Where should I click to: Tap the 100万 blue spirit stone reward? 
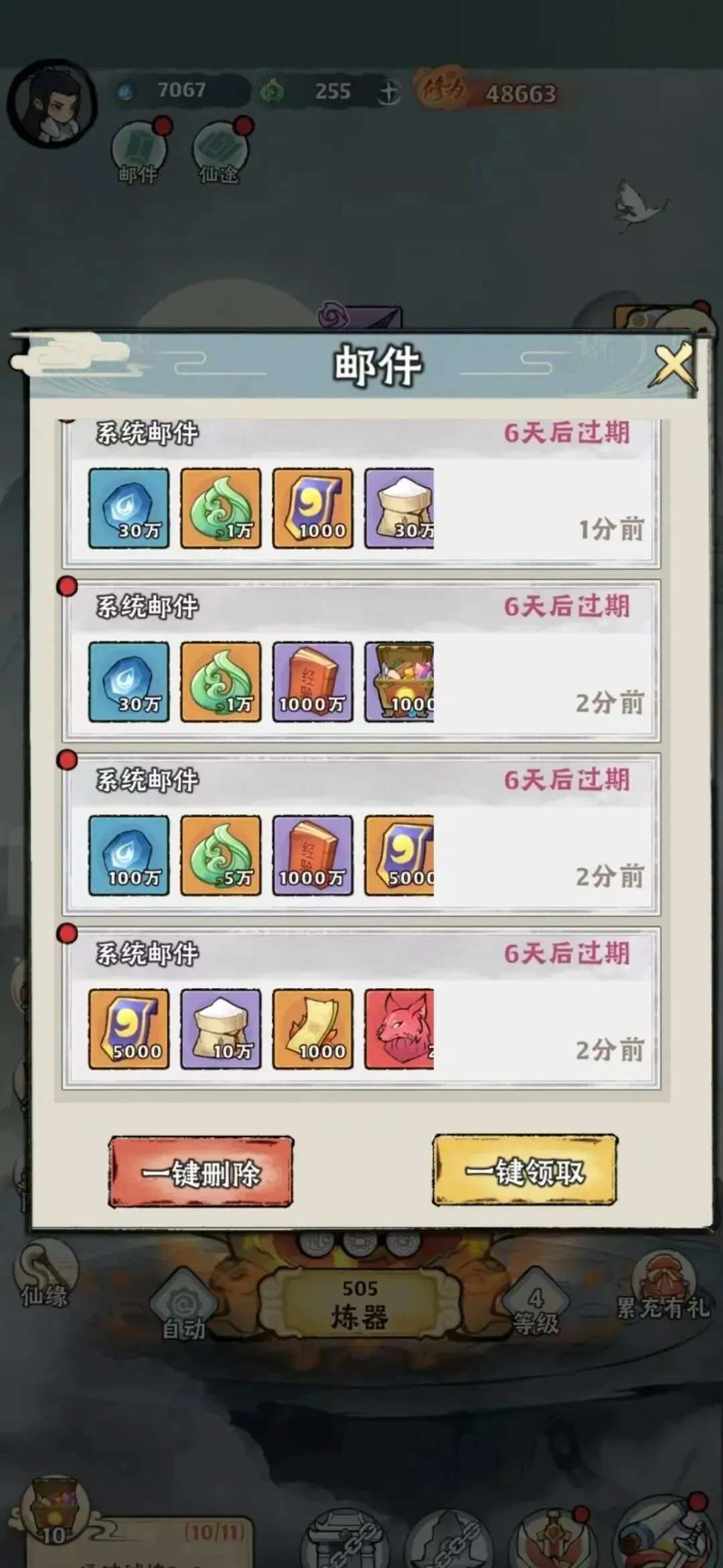[x=129, y=855]
